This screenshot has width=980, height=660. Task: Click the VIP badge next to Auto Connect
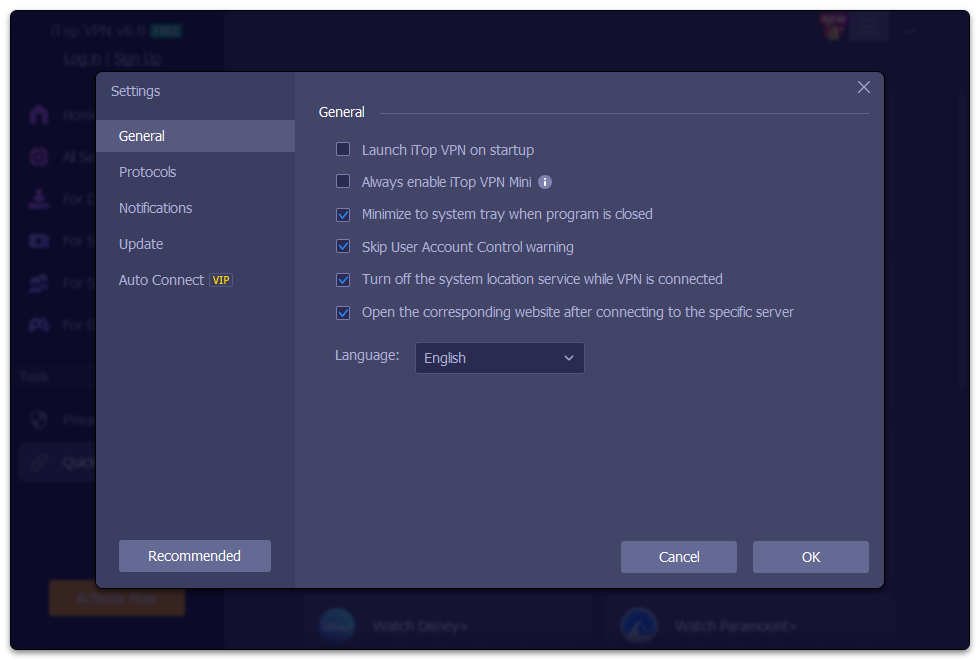[x=222, y=280]
